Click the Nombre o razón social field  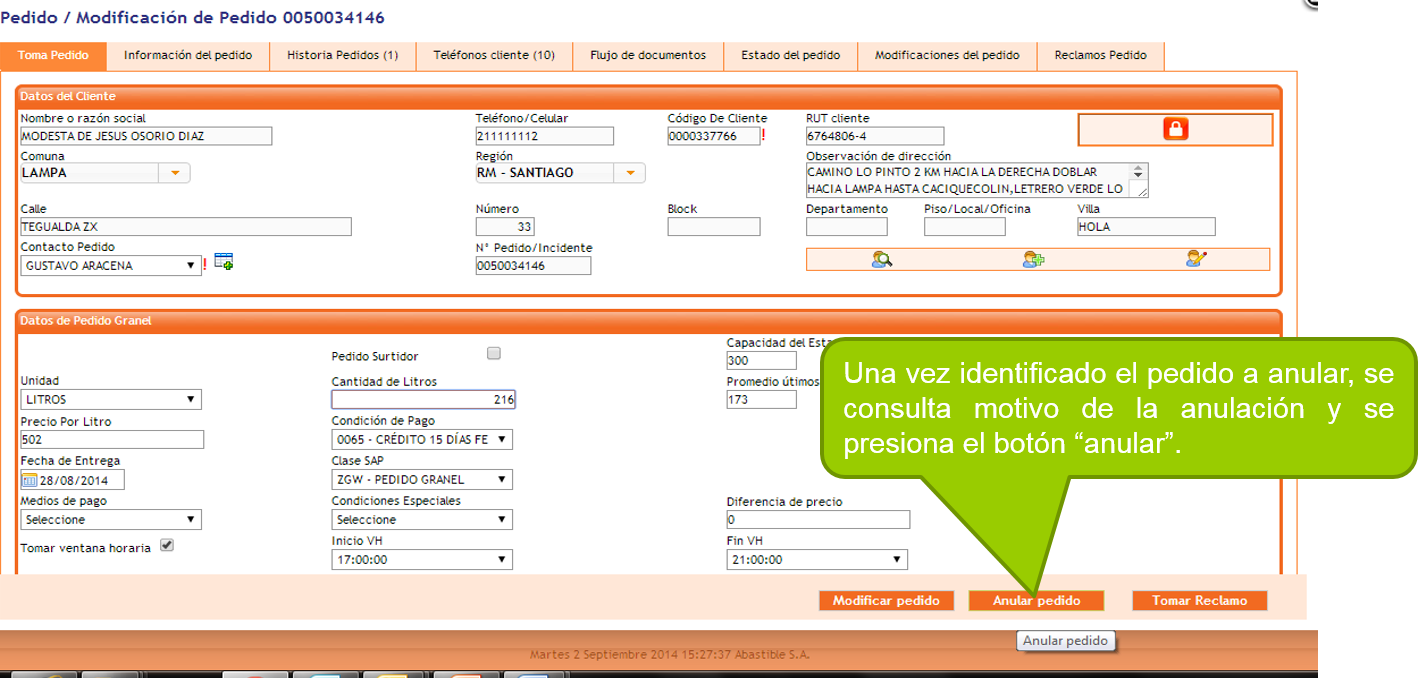point(146,137)
